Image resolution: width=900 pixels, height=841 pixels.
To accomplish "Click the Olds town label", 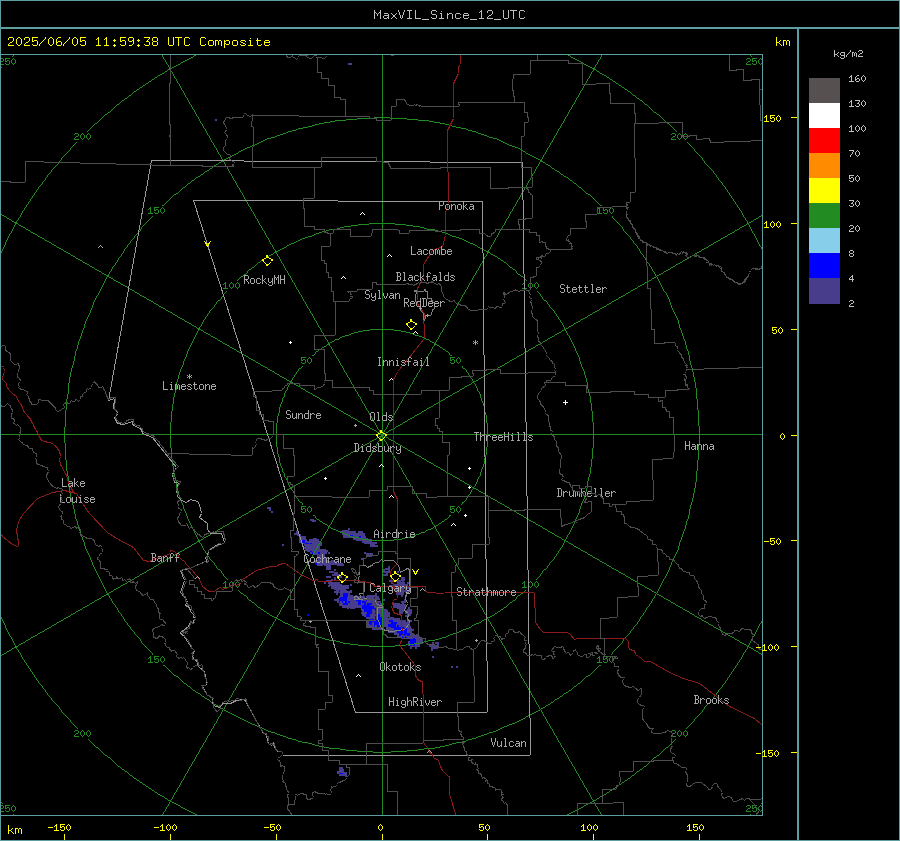I will click(x=381, y=417).
